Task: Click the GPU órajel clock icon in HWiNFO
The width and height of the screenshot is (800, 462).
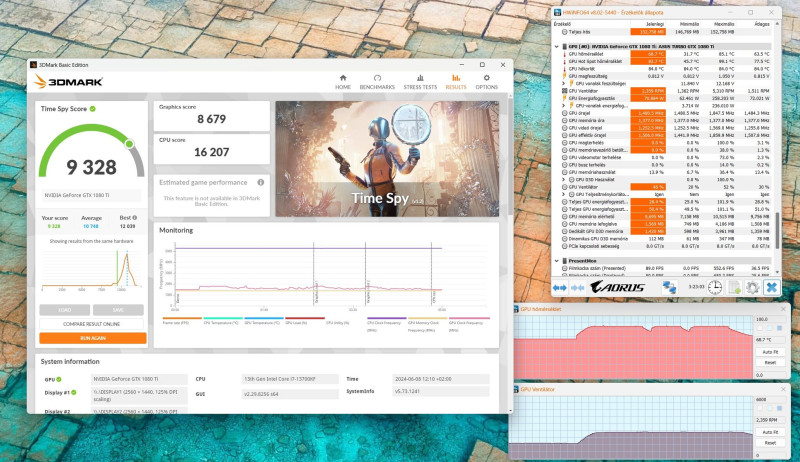Action: click(x=564, y=113)
